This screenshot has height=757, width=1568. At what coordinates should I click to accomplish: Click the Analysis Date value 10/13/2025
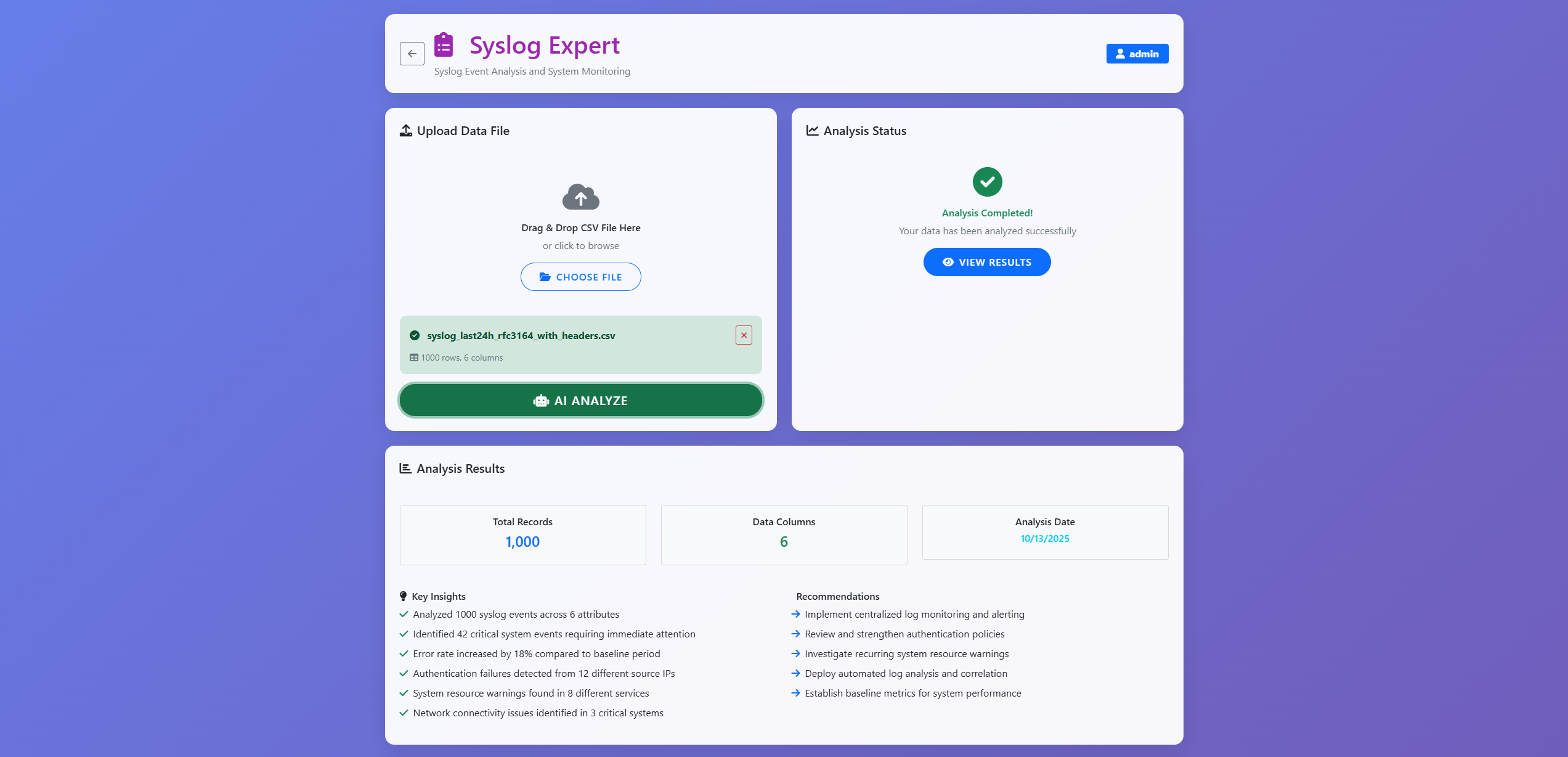pyautogui.click(x=1044, y=539)
